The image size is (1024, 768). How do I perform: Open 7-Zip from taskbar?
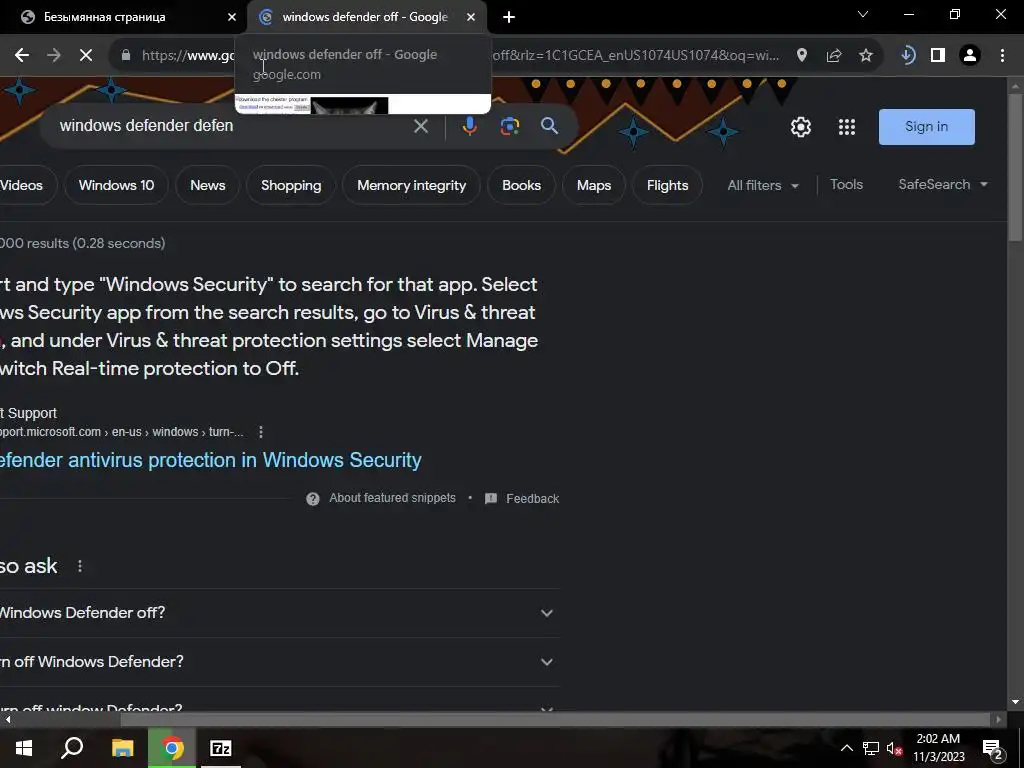coord(221,748)
